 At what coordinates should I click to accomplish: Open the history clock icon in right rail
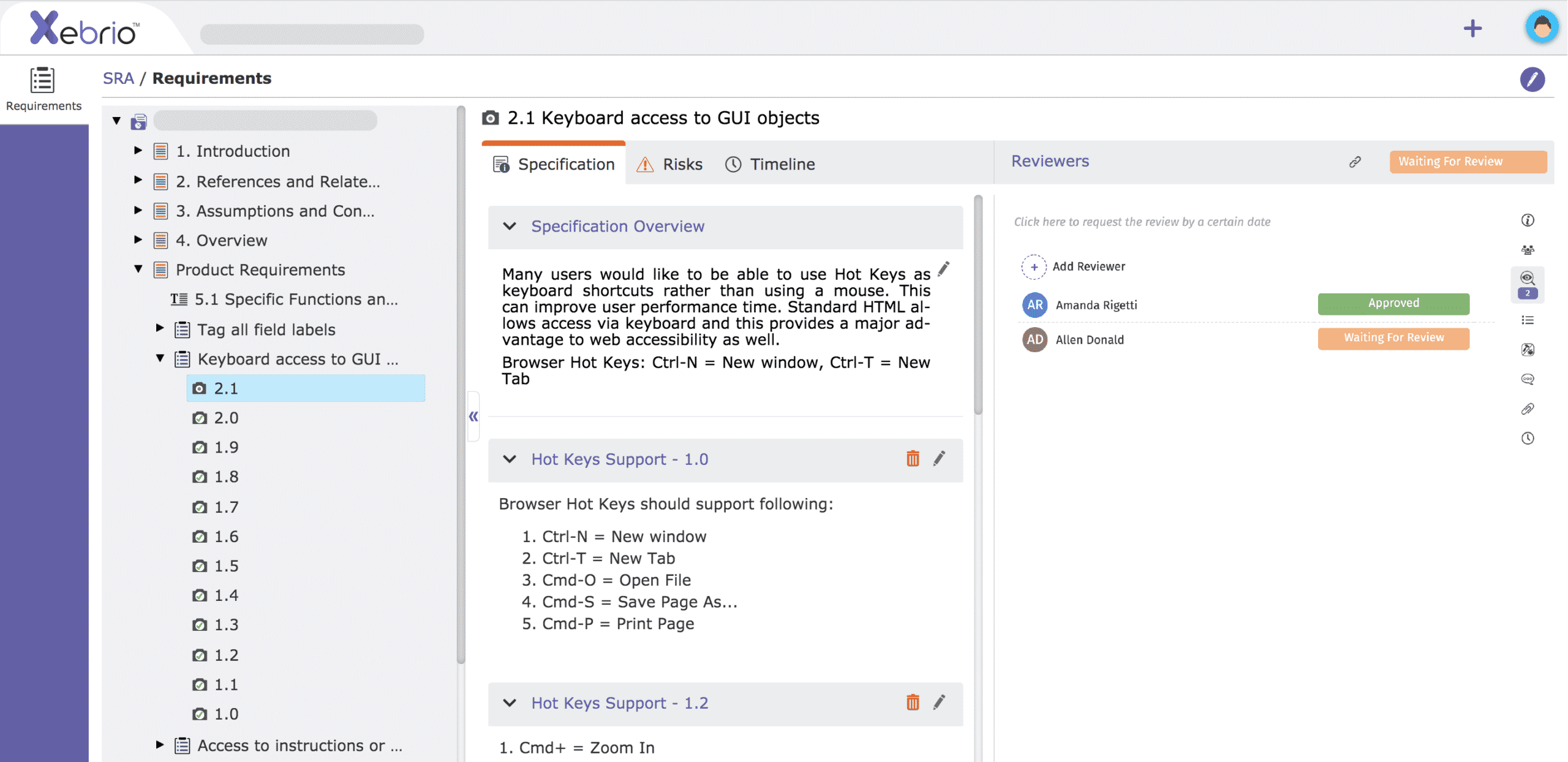pyautogui.click(x=1528, y=438)
